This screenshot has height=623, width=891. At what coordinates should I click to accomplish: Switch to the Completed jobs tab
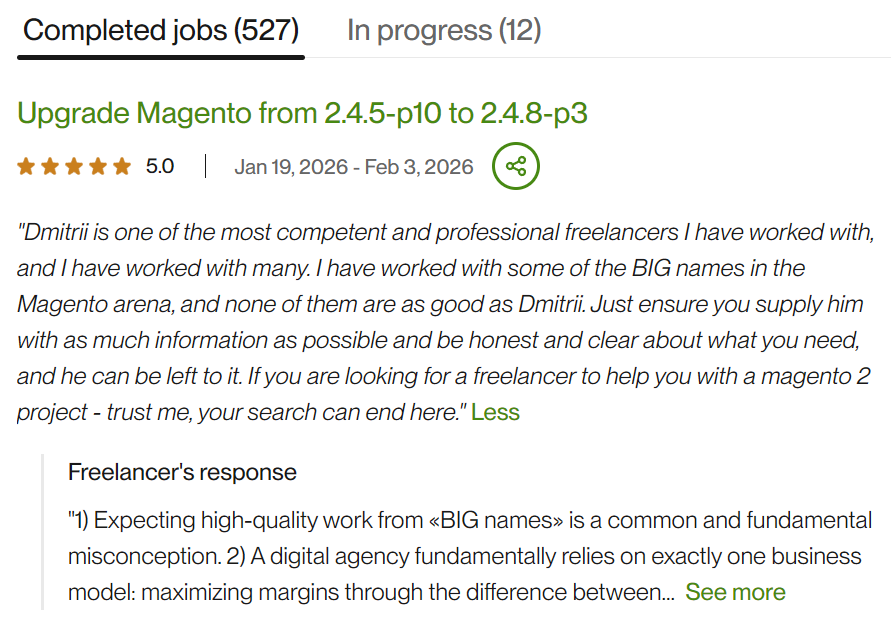pos(161,30)
